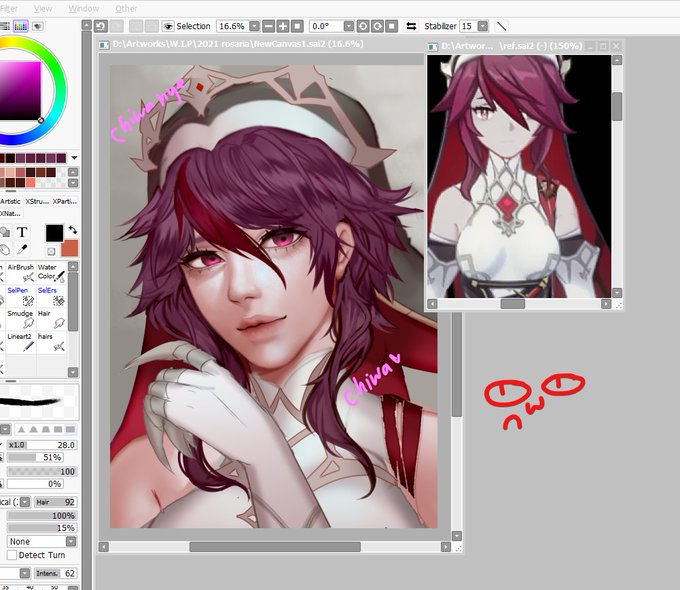The height and width of the screenshot is (590, 680).
Task: Select the hairs brush tool
Action: click(51, 342)
